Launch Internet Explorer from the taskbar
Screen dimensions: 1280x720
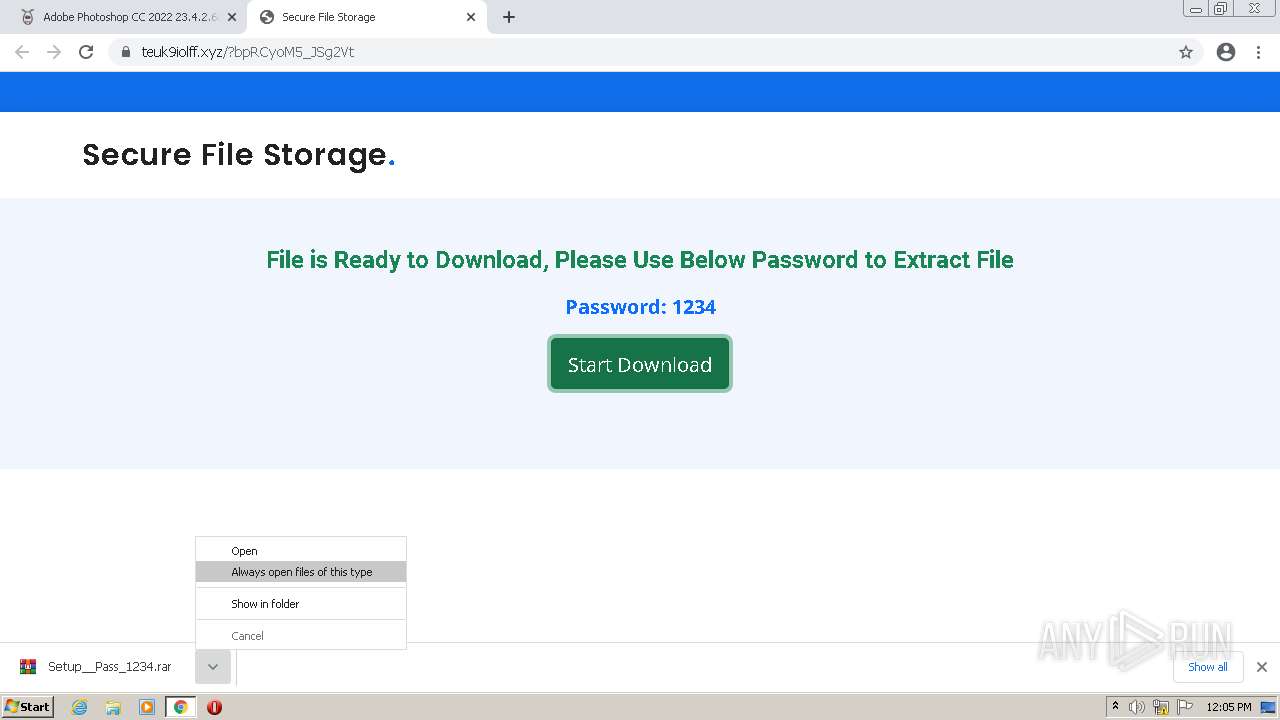(x=80, y=707)
